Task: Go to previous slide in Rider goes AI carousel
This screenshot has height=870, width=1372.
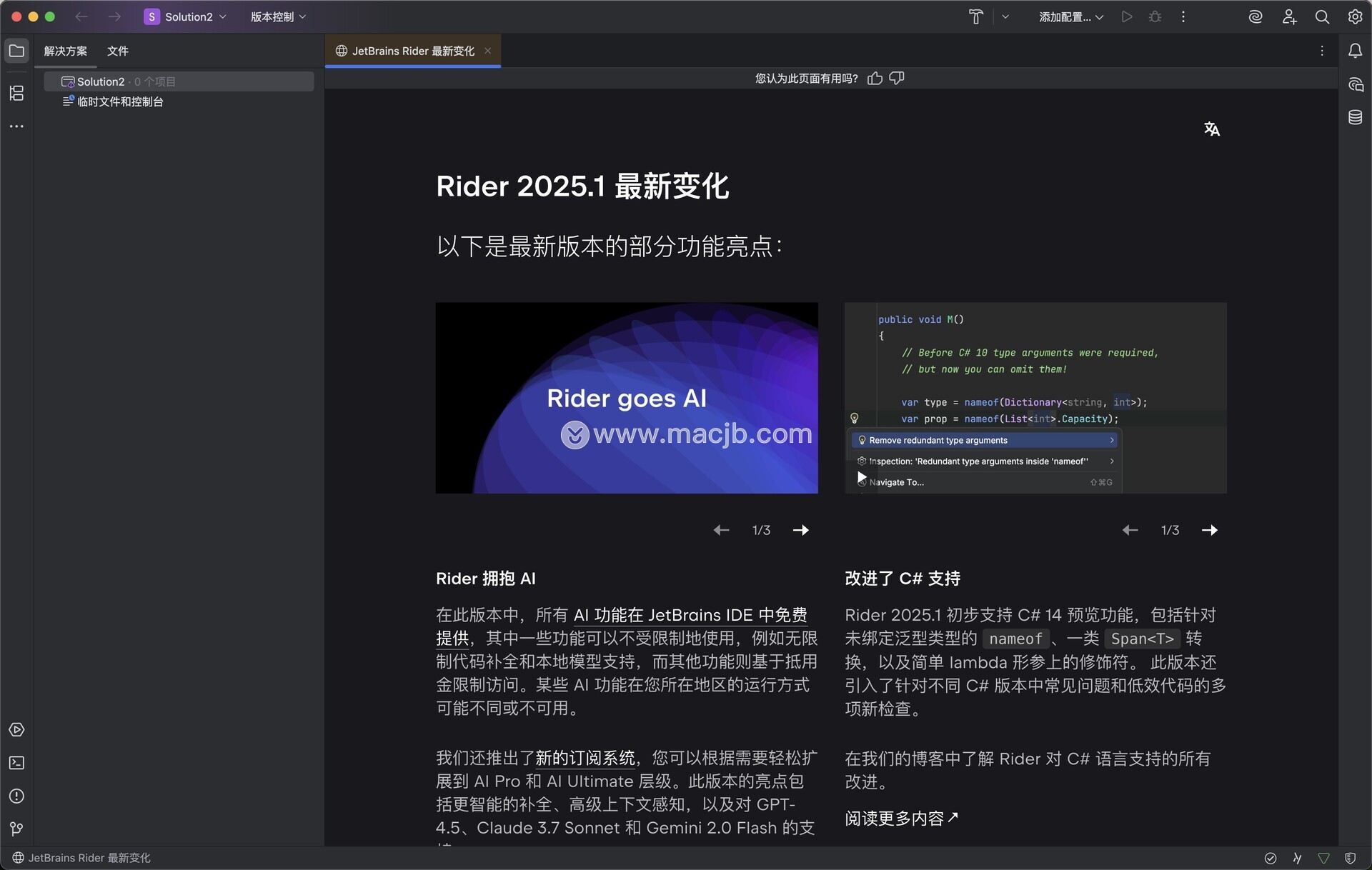Action: point(721,530)
